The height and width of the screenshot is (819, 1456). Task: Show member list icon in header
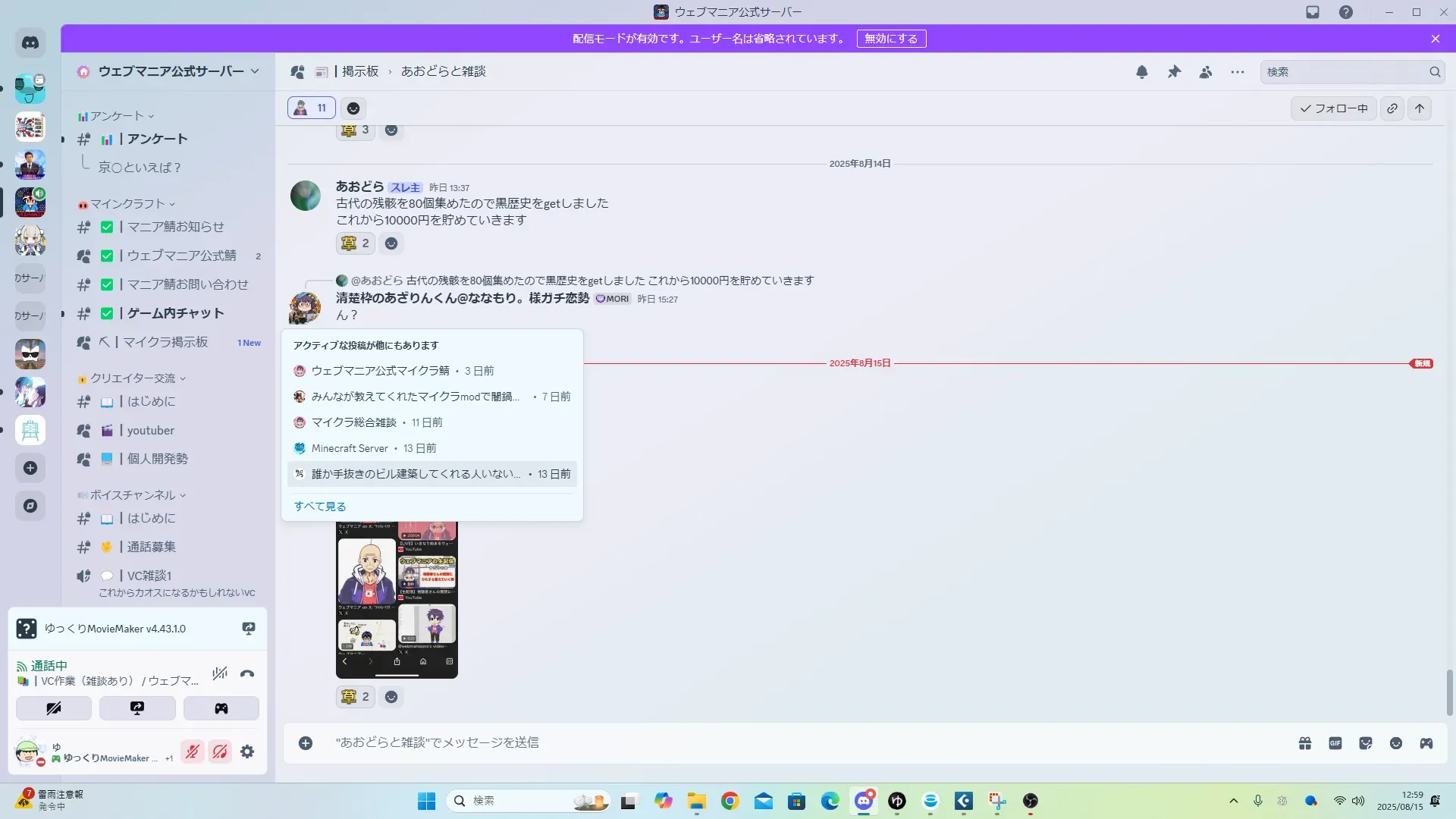[1206, 72]
